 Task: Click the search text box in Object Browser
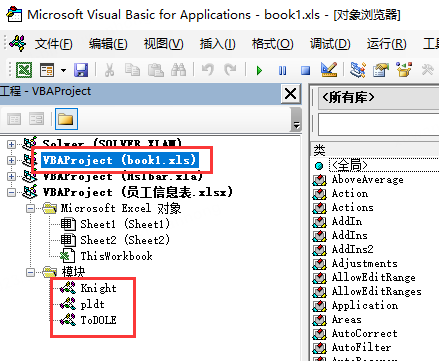[x=379, y=125]
